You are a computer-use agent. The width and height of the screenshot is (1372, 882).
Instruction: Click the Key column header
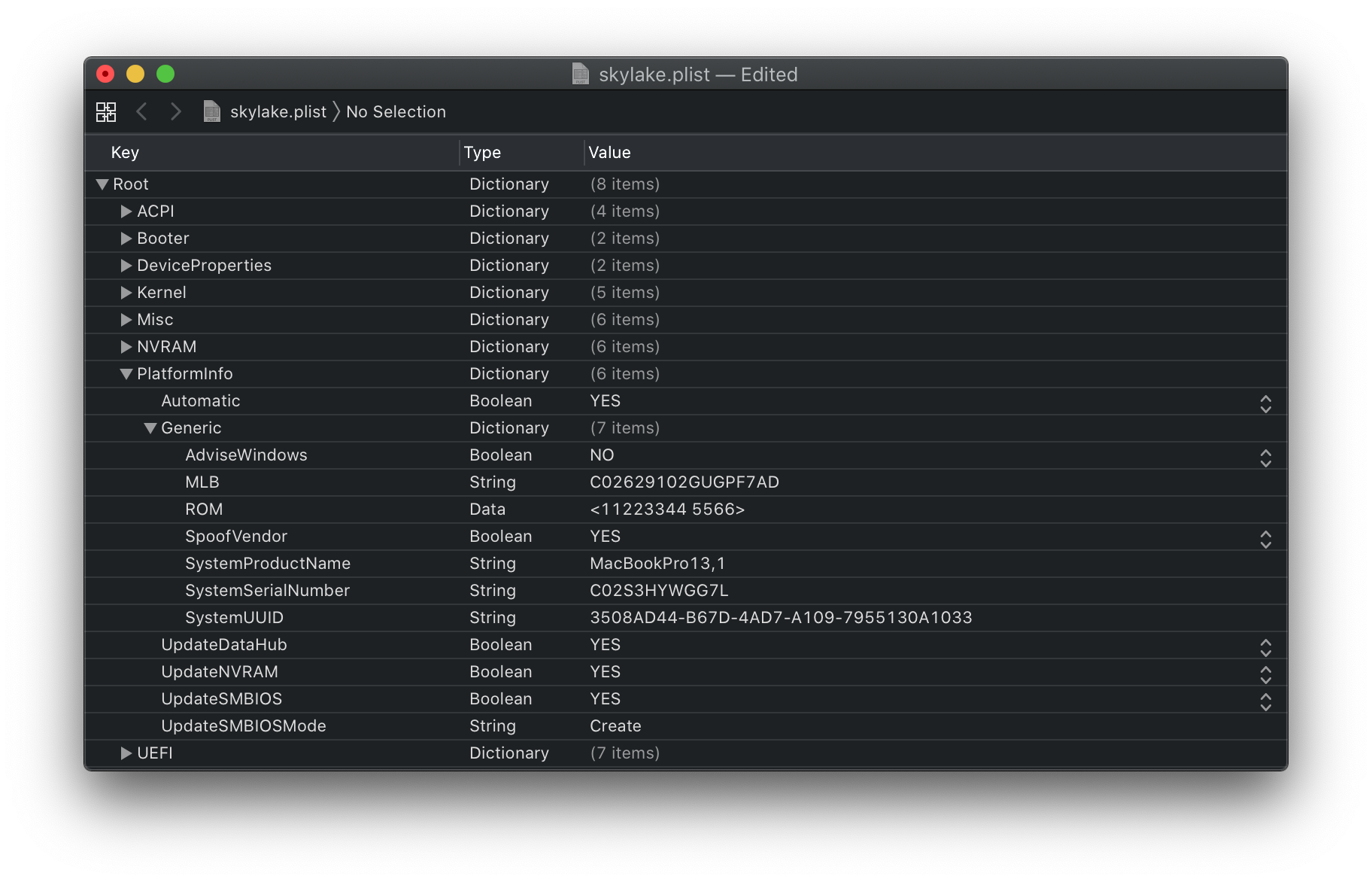125,153
